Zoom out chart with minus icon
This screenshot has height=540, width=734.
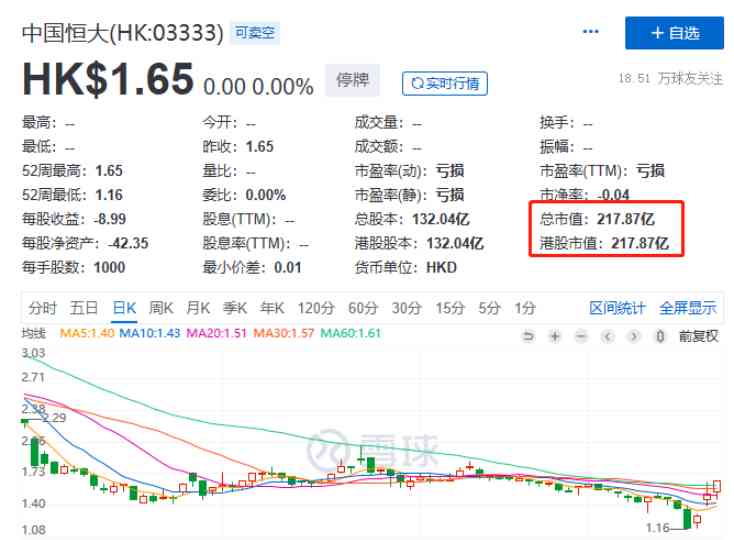(581, 336)
